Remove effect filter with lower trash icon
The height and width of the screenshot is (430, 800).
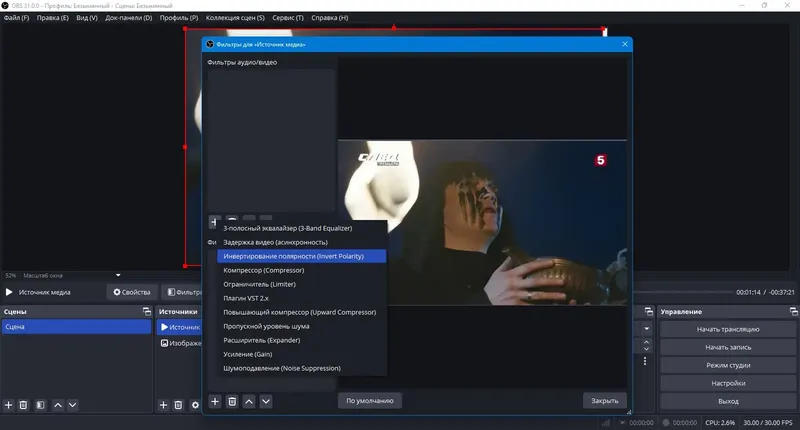point(232,401)
